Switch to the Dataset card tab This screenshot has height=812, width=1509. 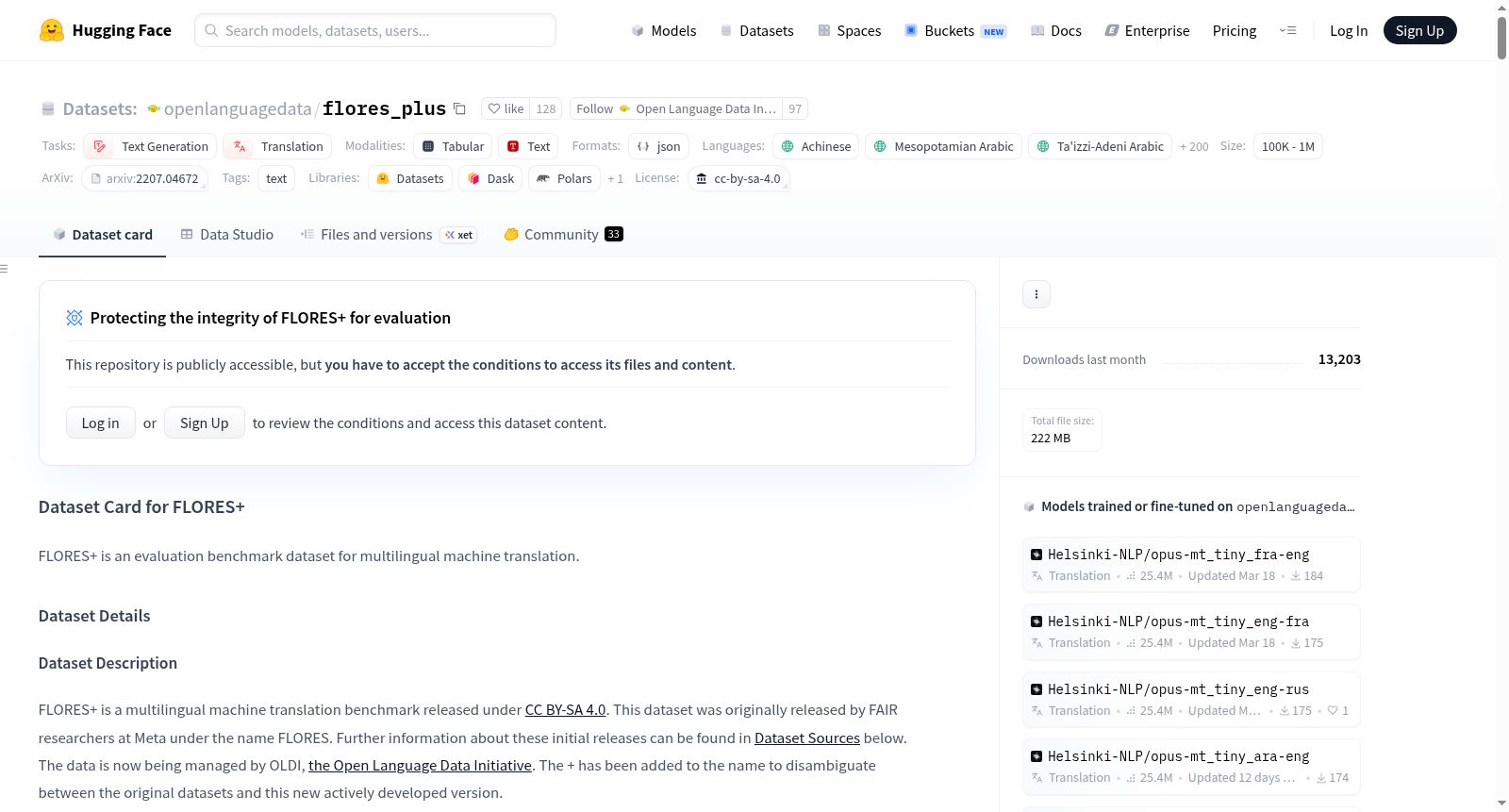click(102, 235)
